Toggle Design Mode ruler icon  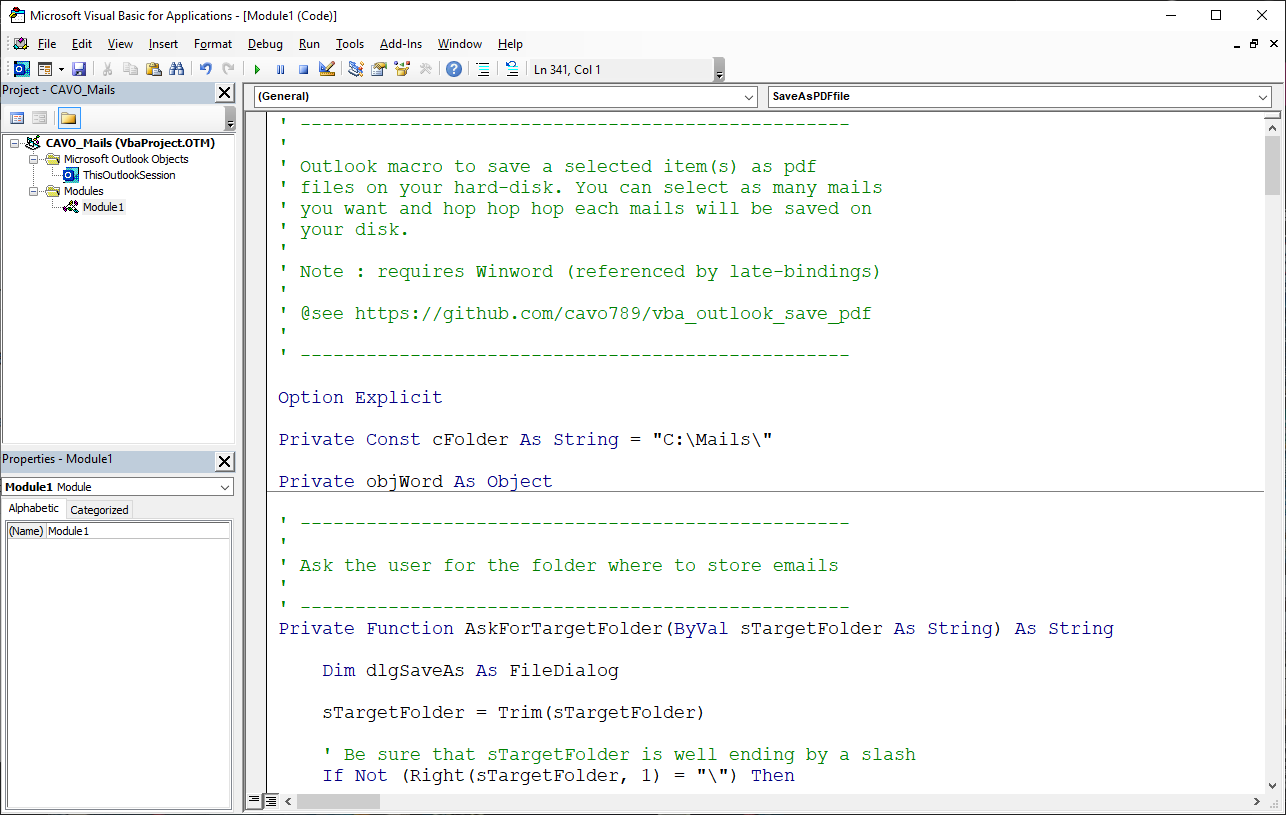click(x=326, y=69)
